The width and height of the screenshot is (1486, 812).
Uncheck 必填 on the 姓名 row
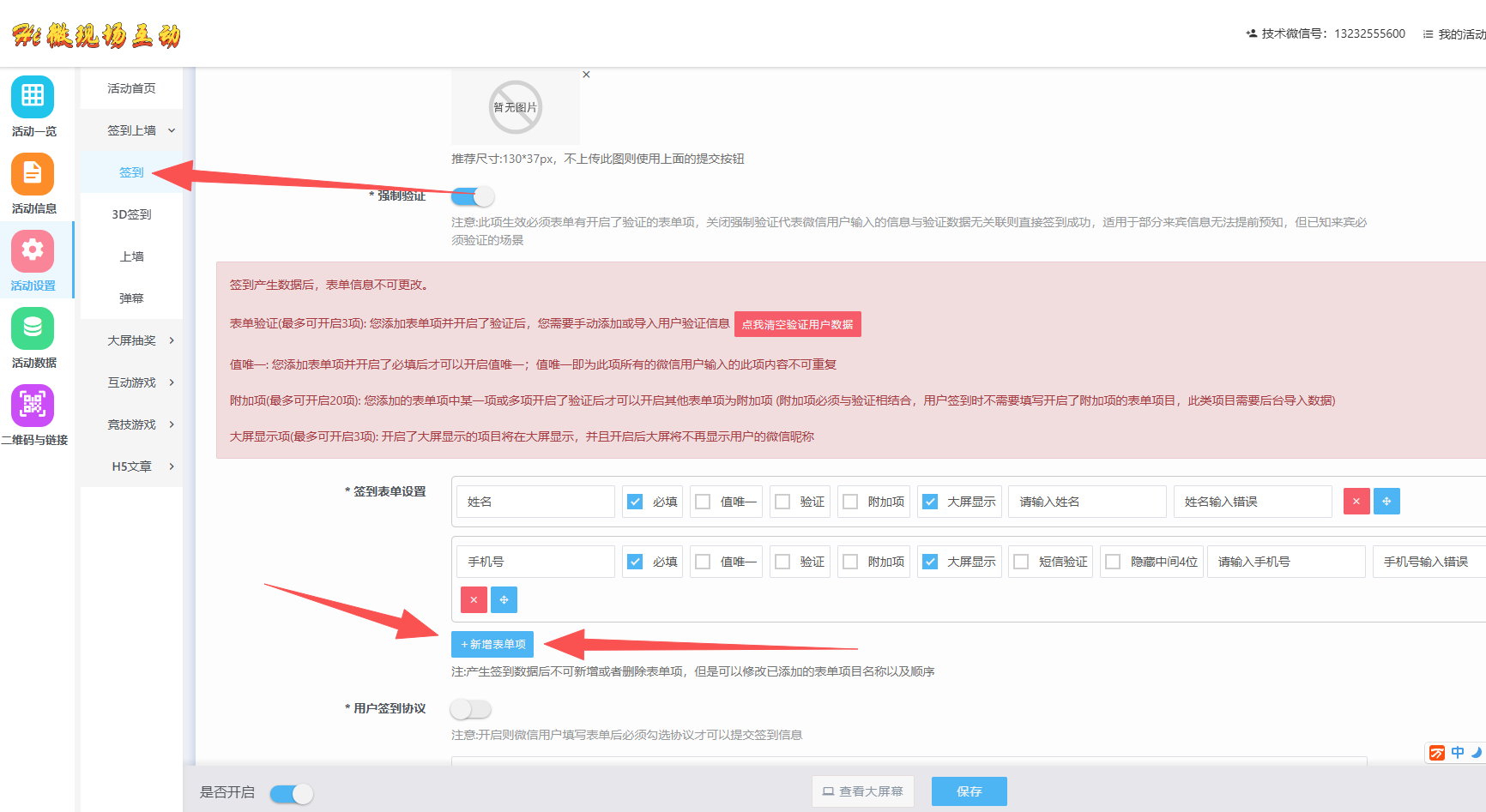coord(635,502)
